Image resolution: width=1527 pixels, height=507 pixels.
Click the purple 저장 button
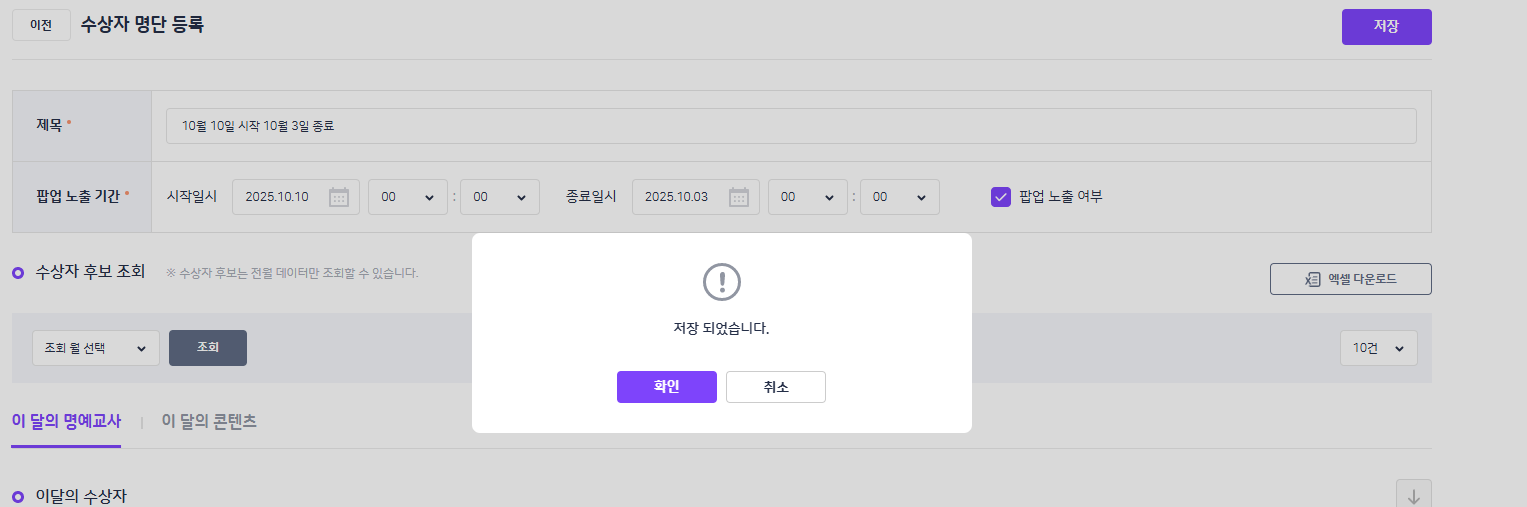(x=1386, y=27)
